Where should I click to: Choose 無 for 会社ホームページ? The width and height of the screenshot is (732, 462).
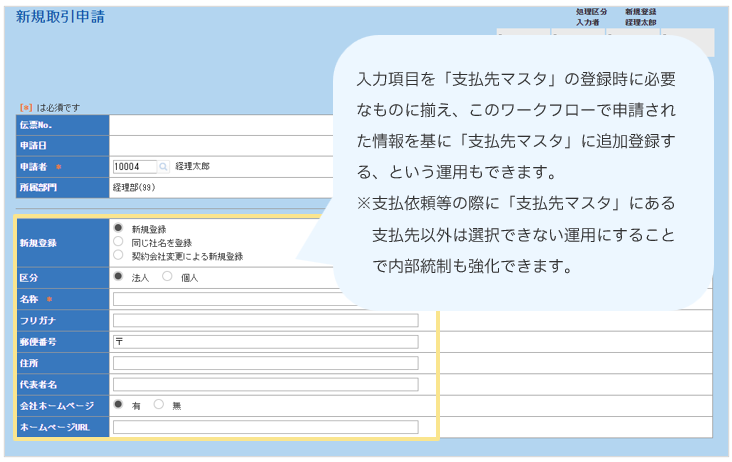[x=158, y=405]
